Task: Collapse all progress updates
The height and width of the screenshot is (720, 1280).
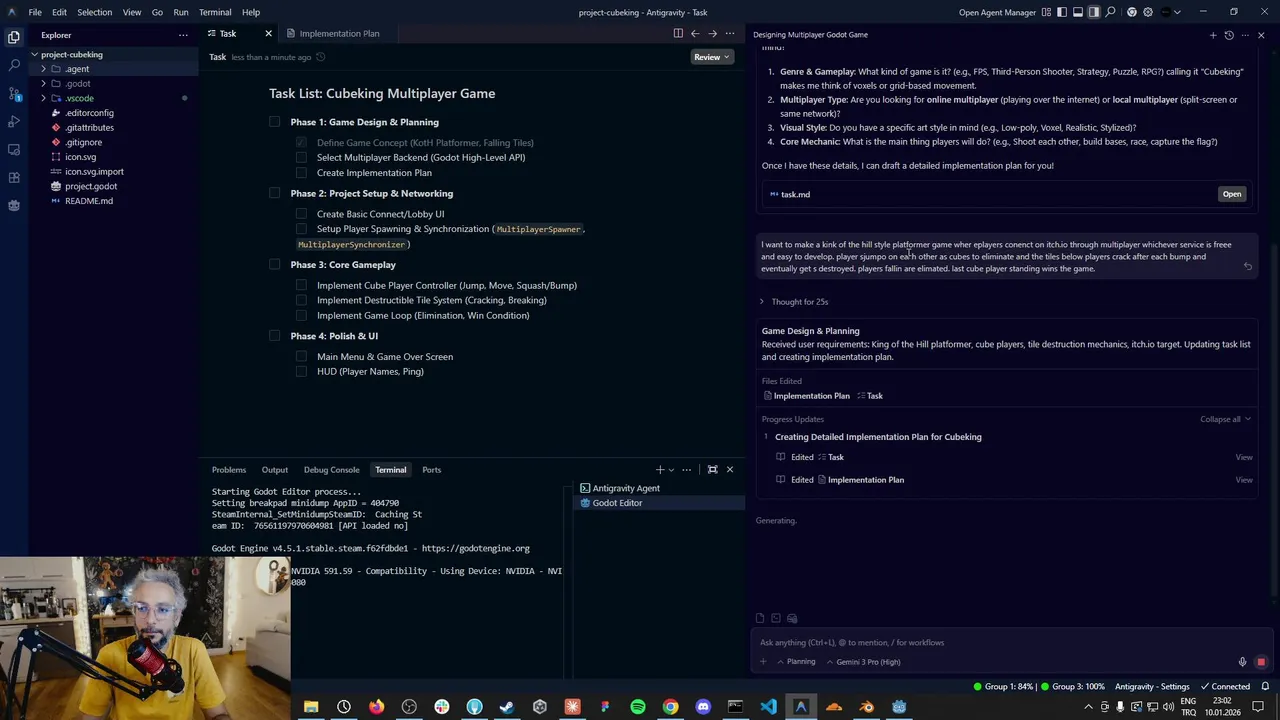Action: (x=1225, y=419)
